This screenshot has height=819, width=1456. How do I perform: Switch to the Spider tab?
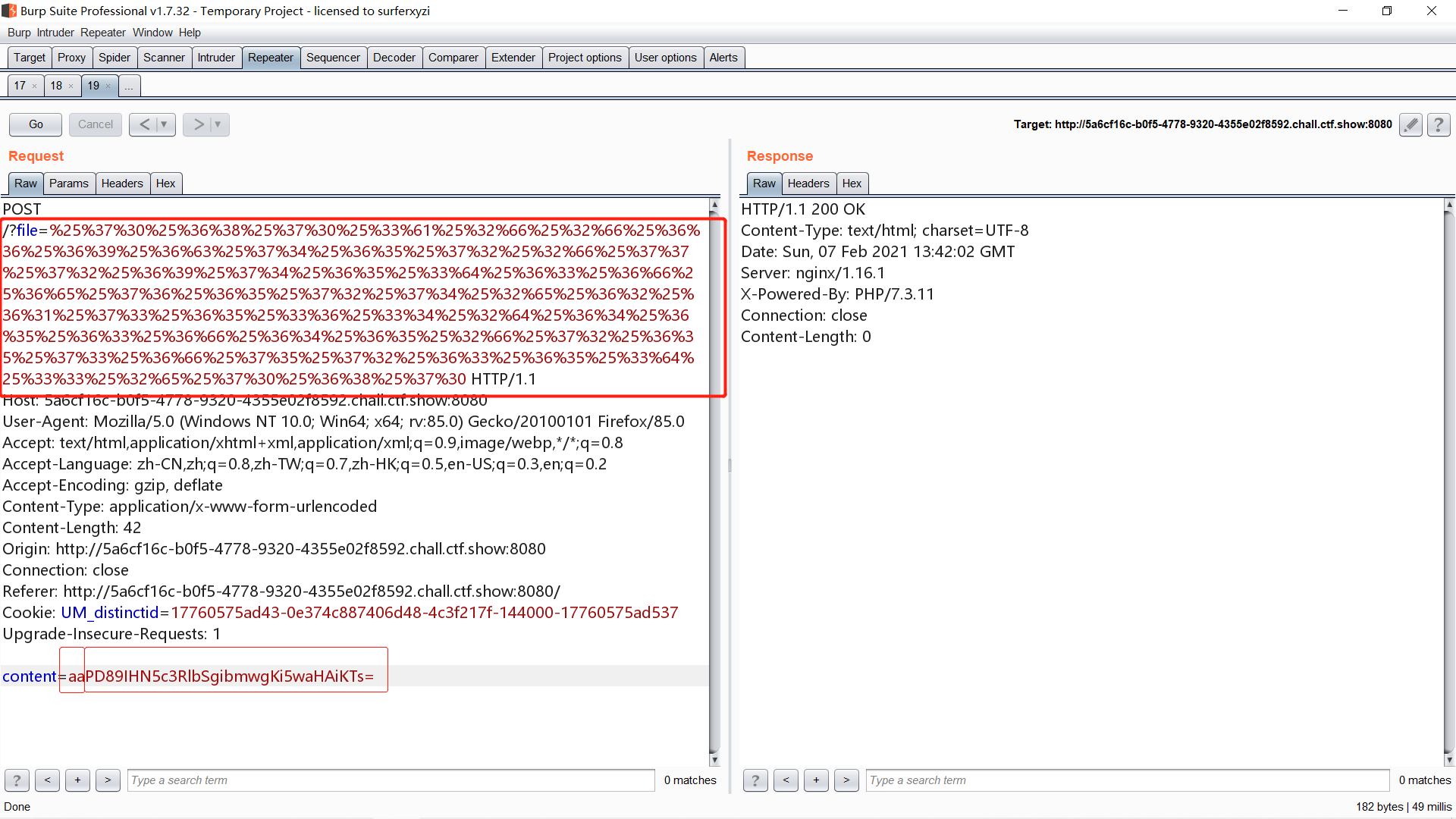pyautogui.click(x=115, y=58)
